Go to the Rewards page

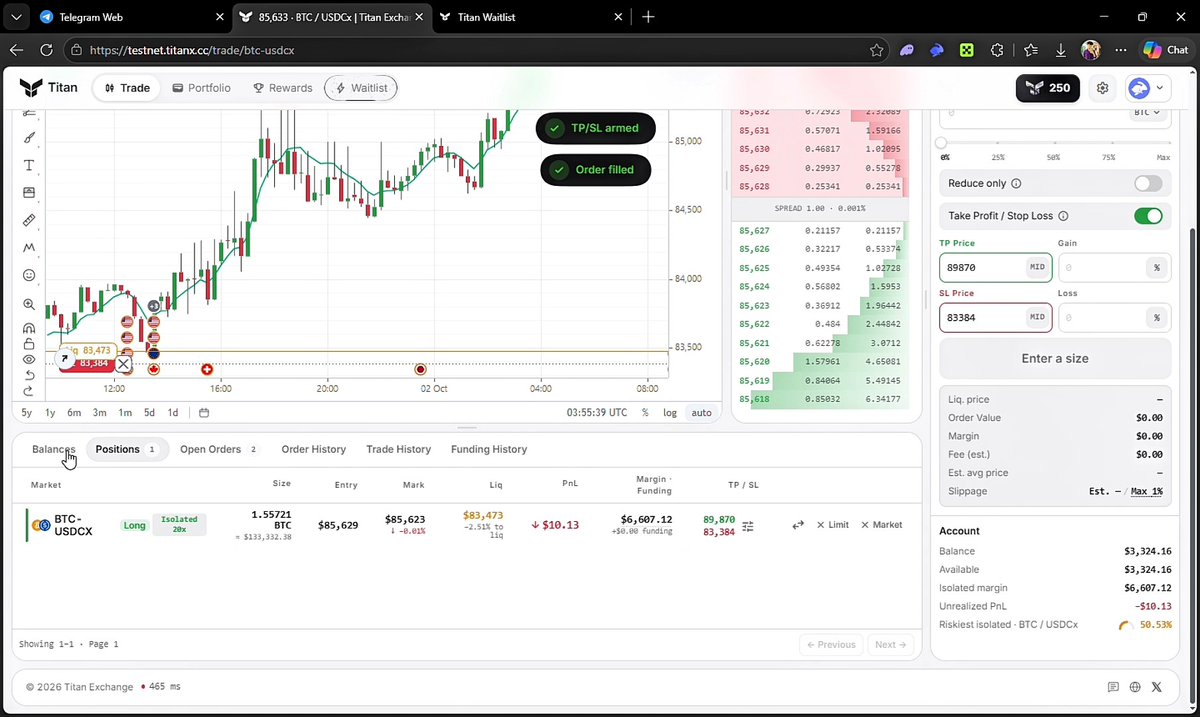(283, 88)
